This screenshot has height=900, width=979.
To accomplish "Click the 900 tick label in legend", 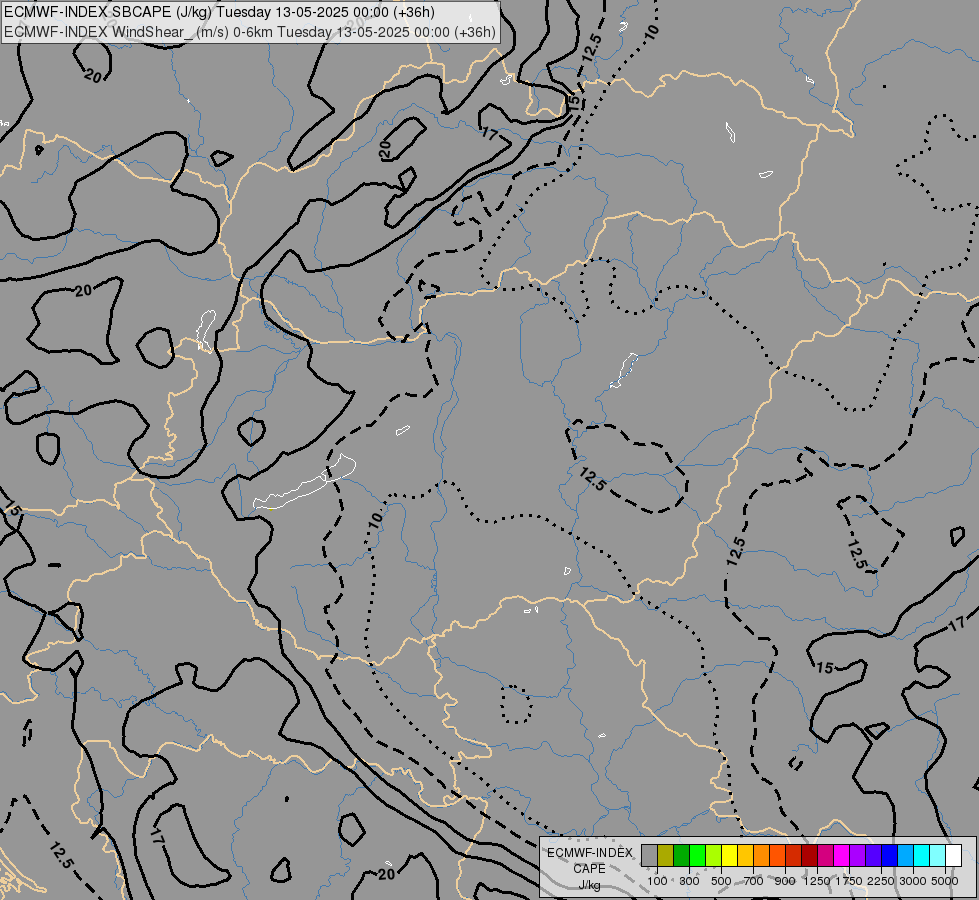I will coord(785,881).
